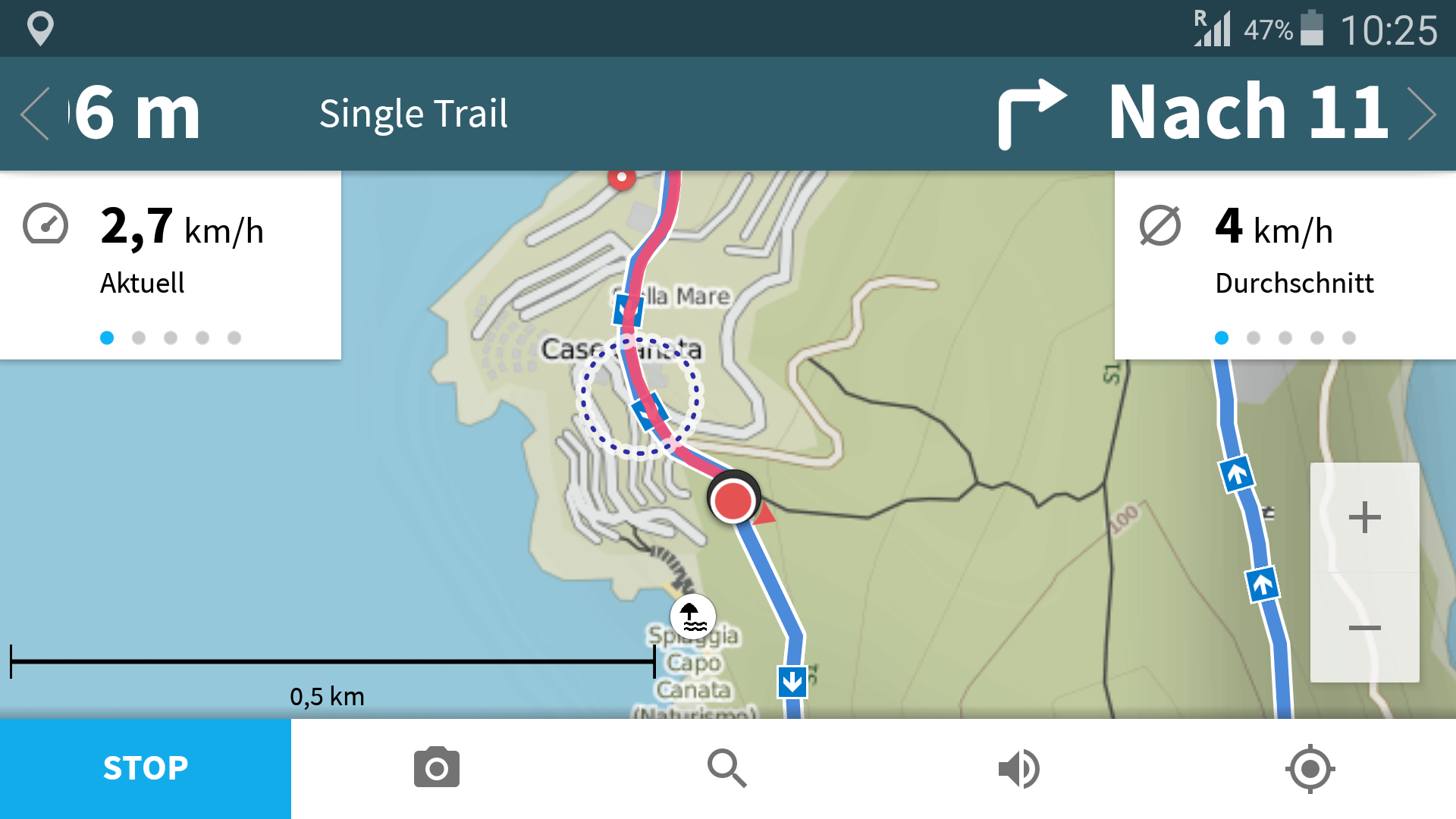Tap the blue down-arrow route marker
Image resolution: width=1456 pixels, height=819 pixels.
(x=792, y=681)
